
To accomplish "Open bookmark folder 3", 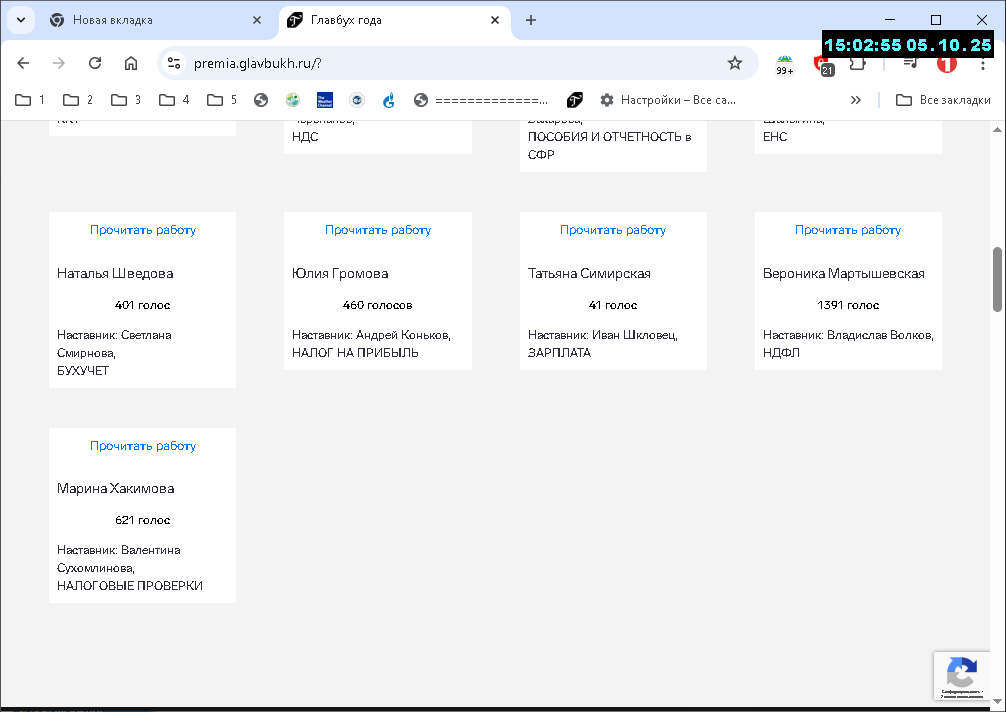I will click(x=126, y=100).
